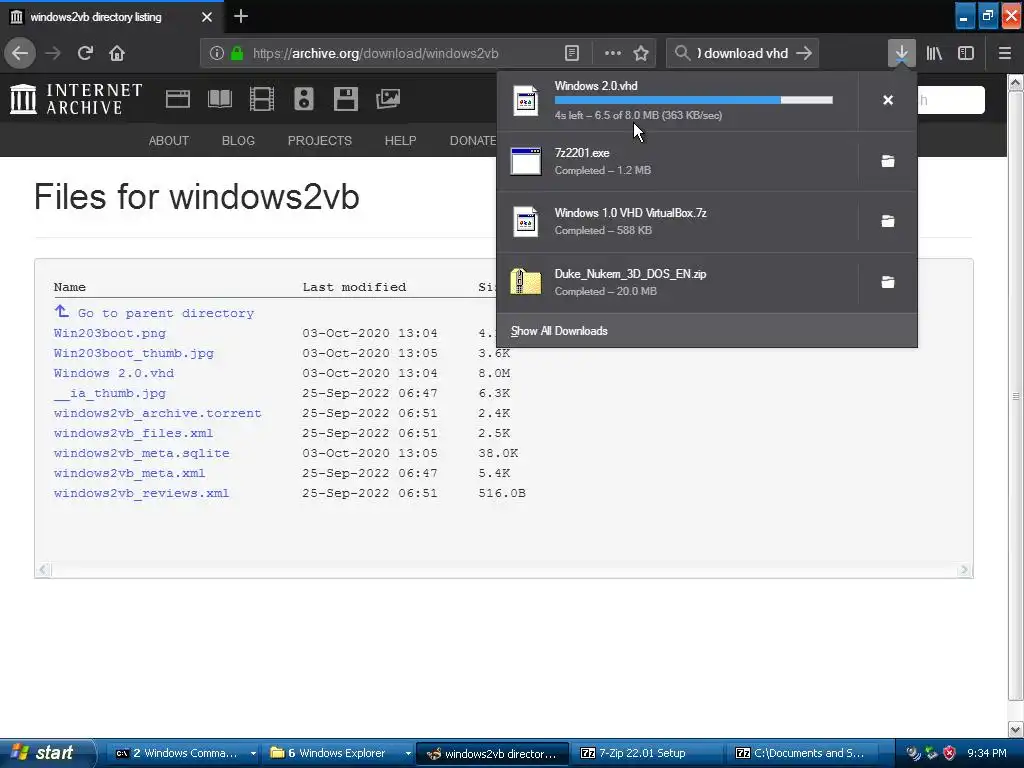Close the windows2vb directory listing tab
This screenshot has height=768, width=1024.
[207, 17]
